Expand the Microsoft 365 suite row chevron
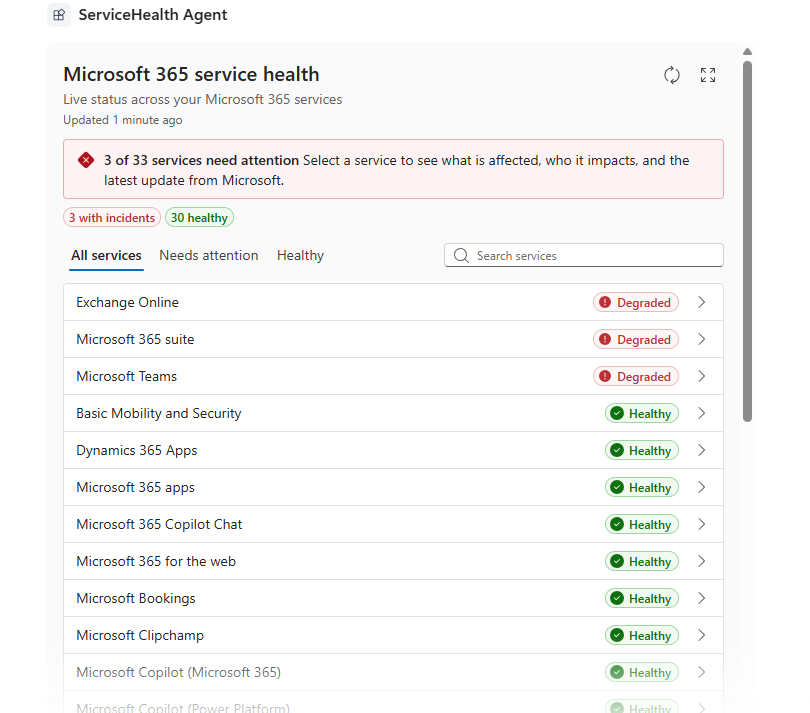 702,339
